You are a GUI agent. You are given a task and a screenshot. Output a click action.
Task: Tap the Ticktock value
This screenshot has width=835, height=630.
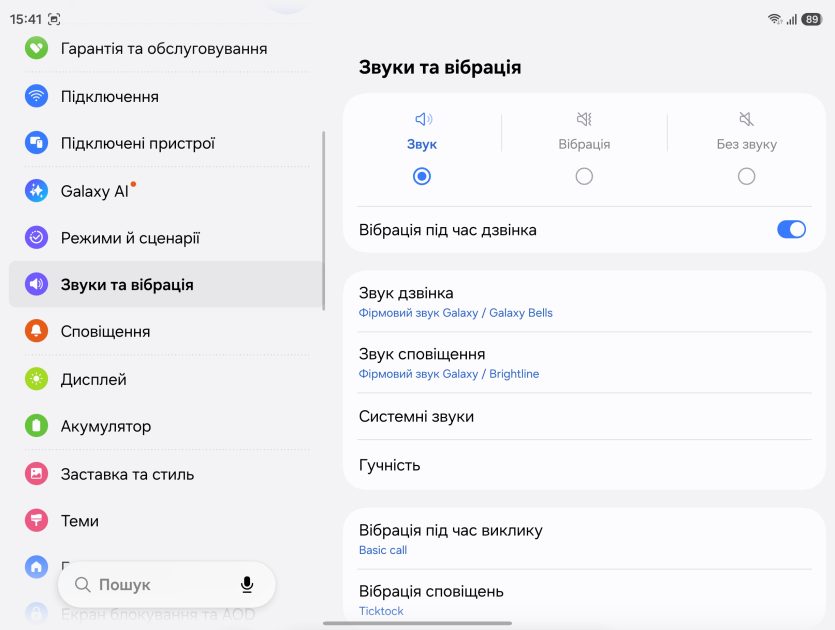tap(381, 611)
